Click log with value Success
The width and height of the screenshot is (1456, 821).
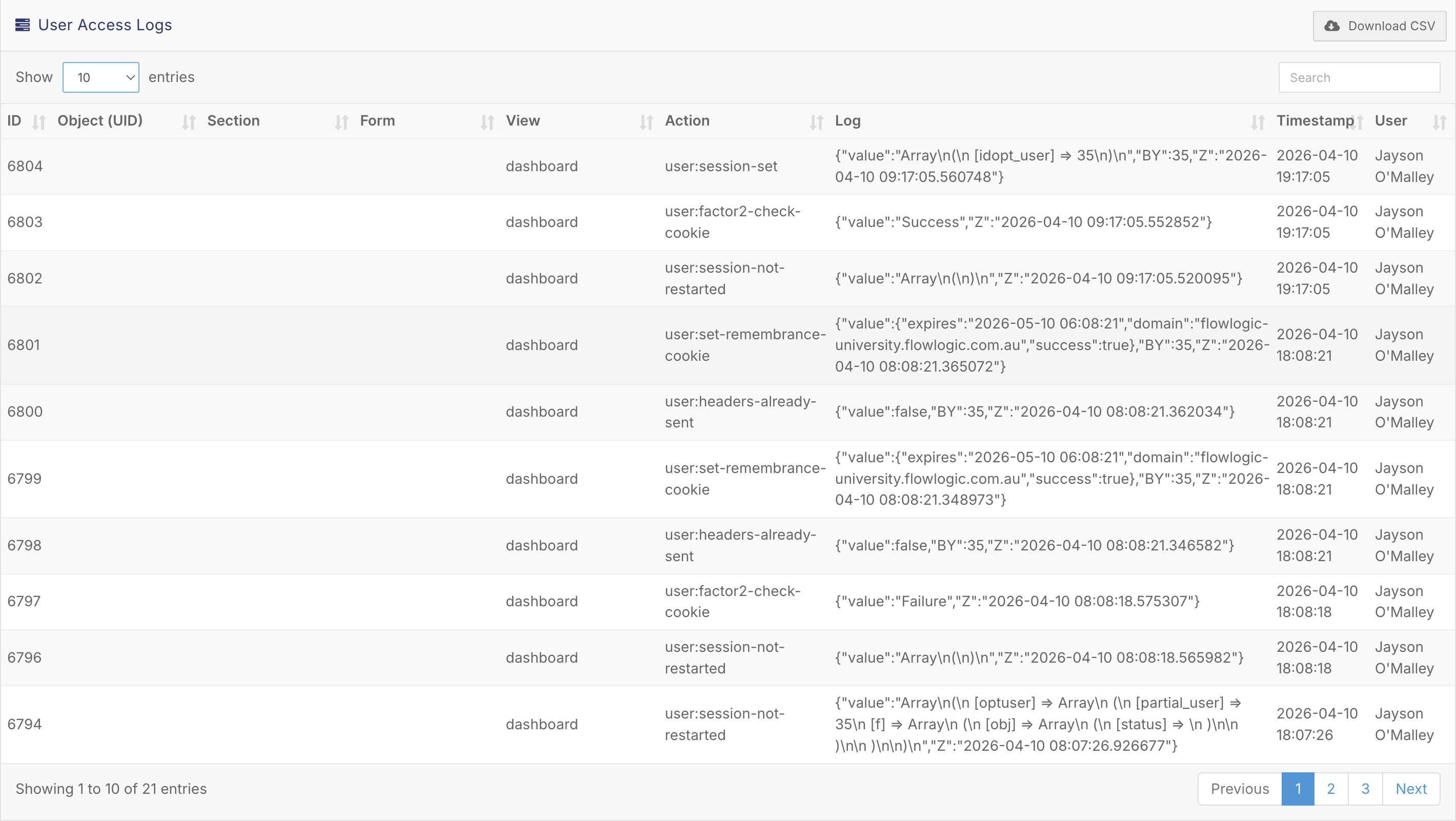click(x=1023, y=222)
